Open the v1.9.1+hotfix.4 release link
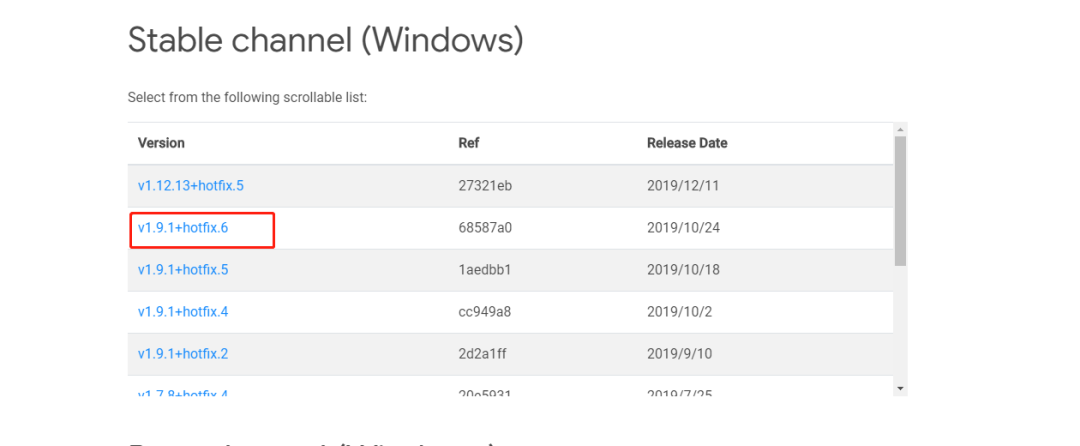 [x=183, y=312]
